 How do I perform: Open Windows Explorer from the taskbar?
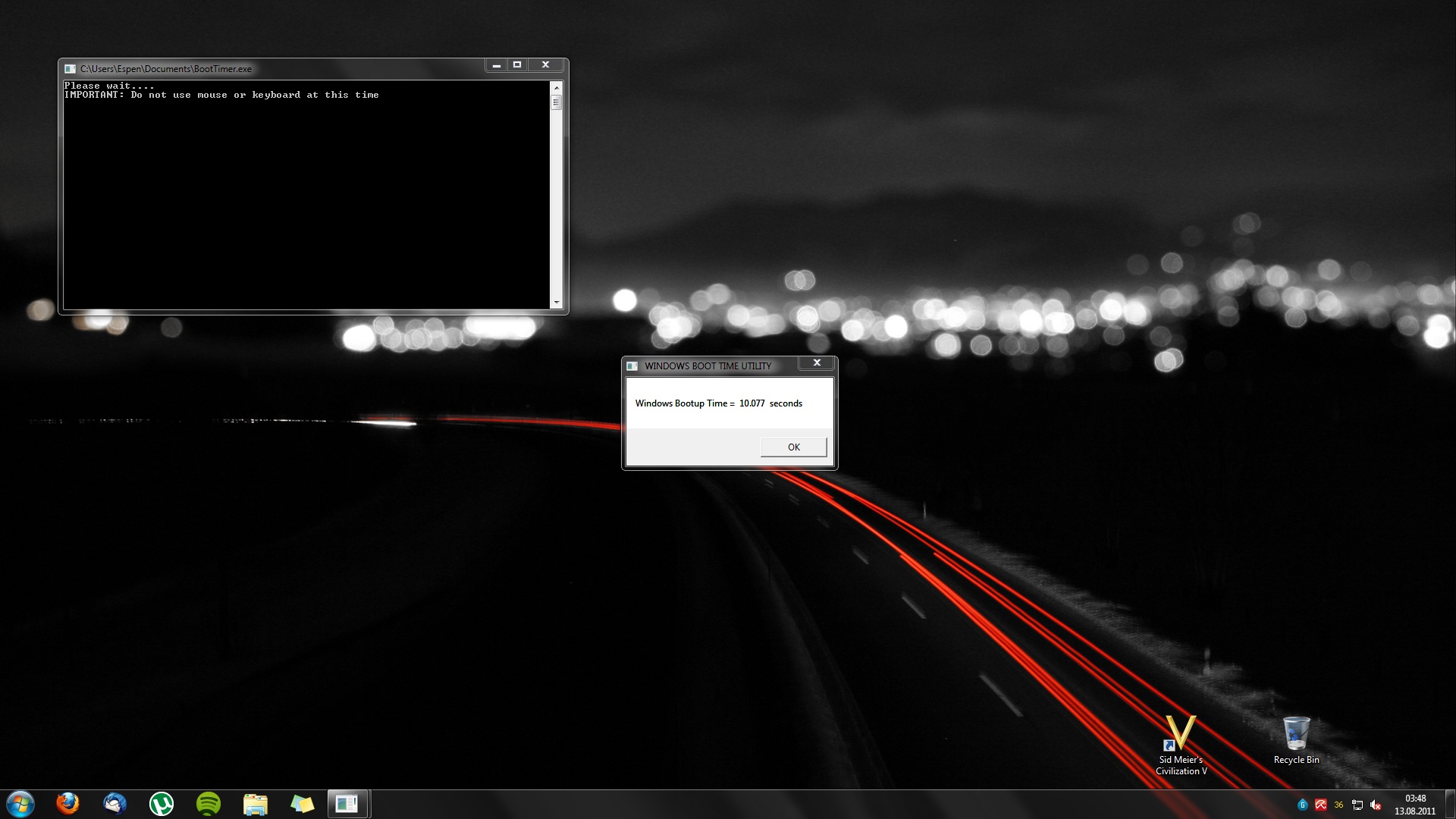pyautogui.click(x=256, y=804)
